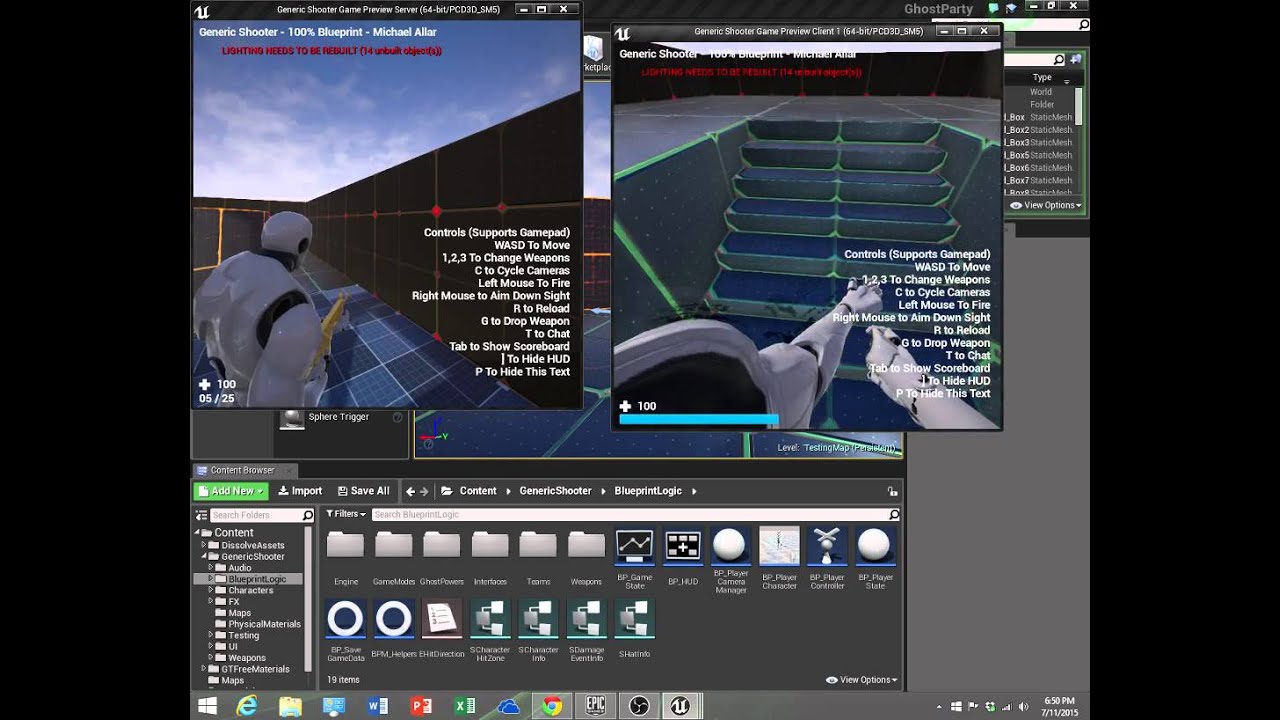Image resolution: width=1280 pixels, height=720 pixels.
Task: Go back in Content Browser history
Action: 410,491
